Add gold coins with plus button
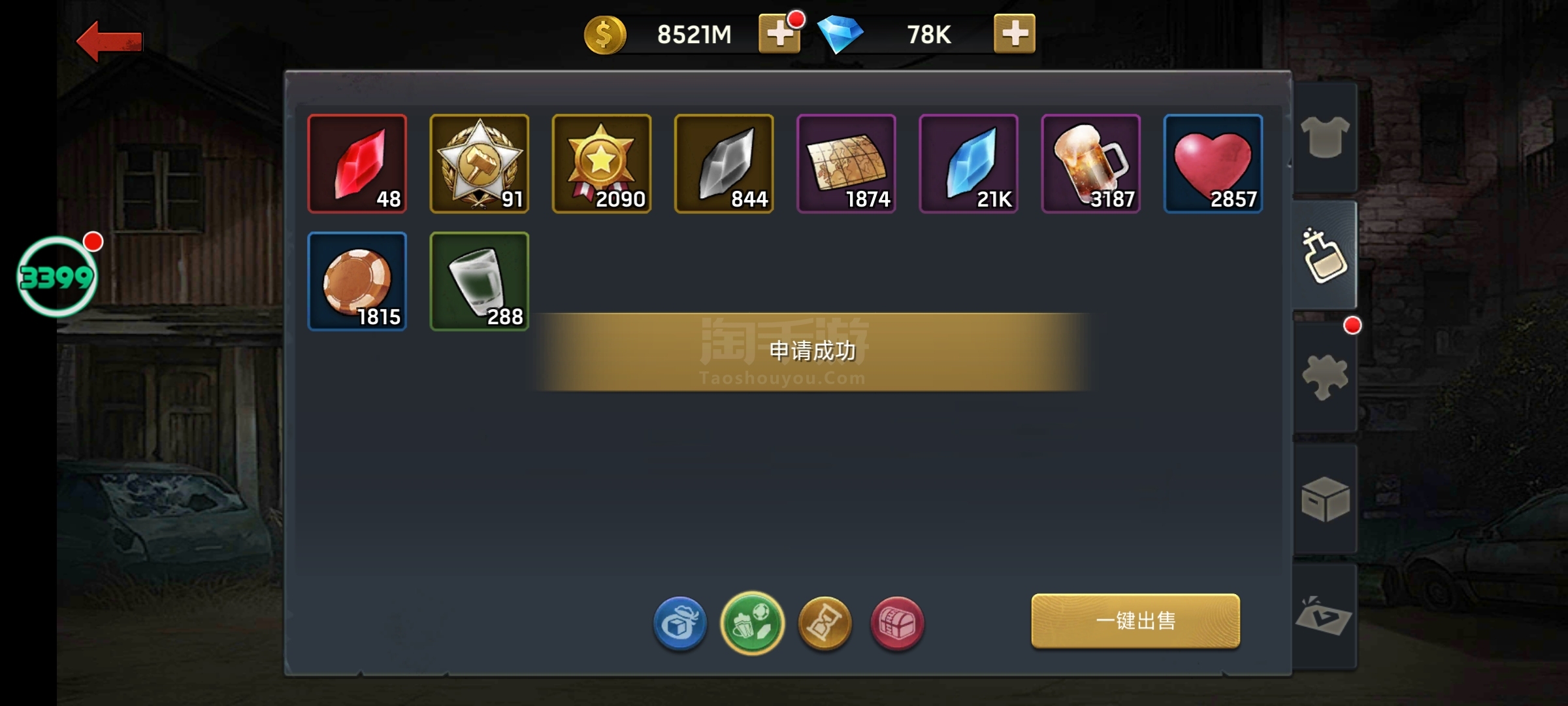The height and width of the screenshot is (706, 1568). tap(779, 33)
